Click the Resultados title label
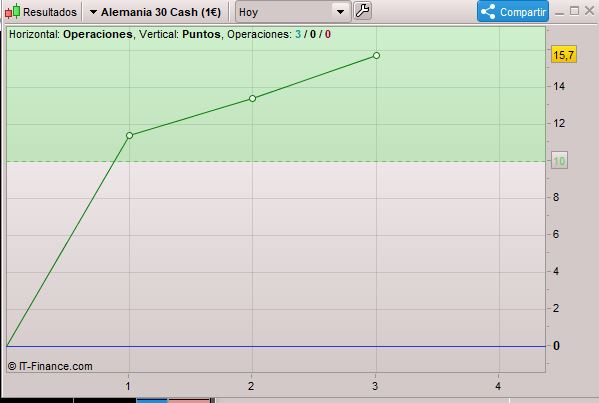 [50, 12]
